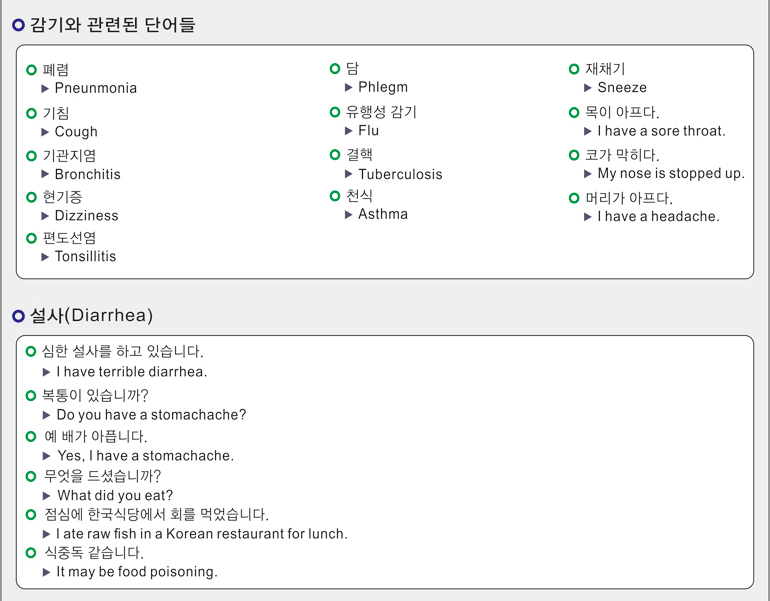Click the triangle before Tuberculosis

(x=349, y=174)
